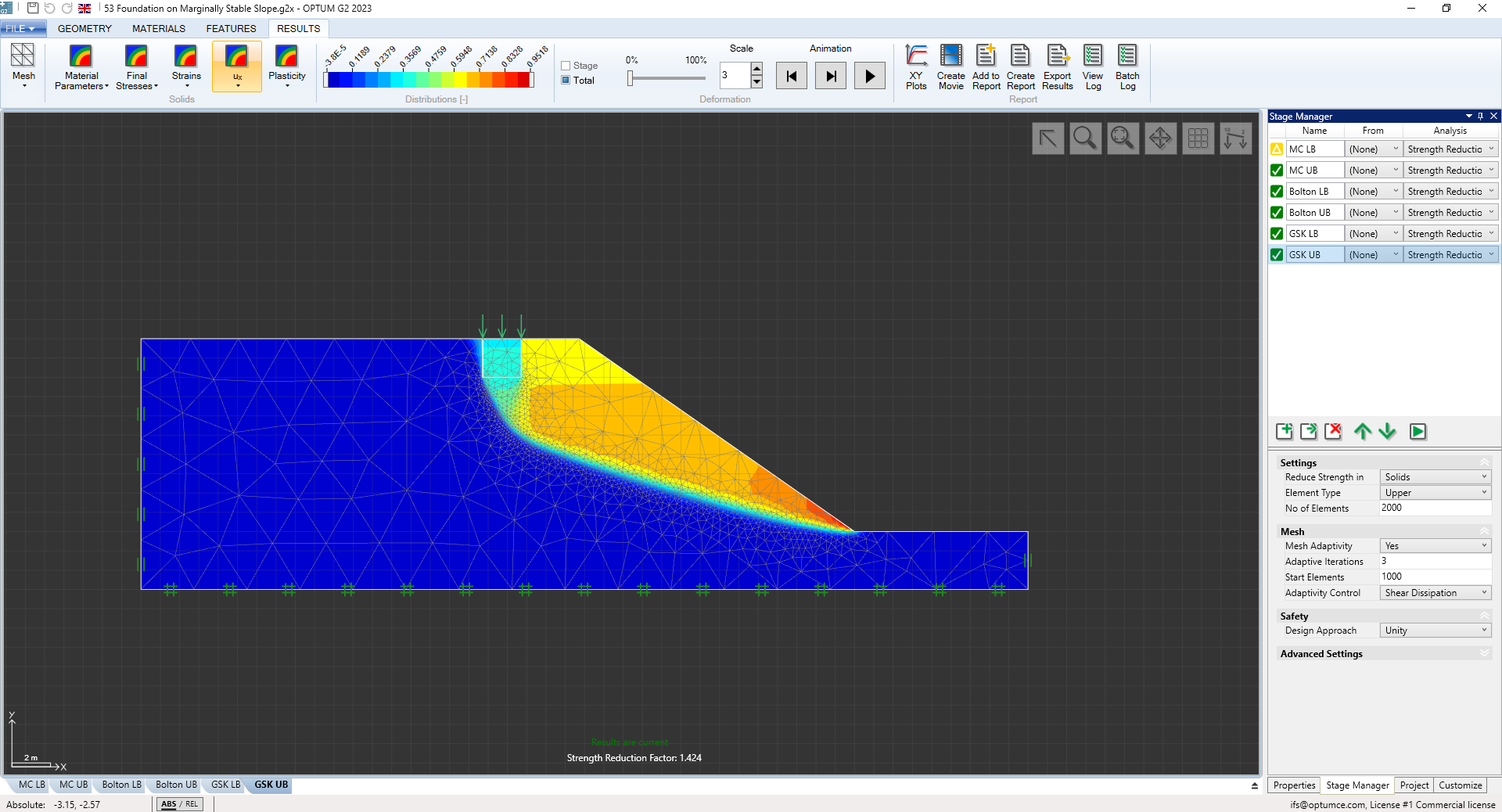Image resolution: width=1502 pixels, height=812 pixels.
Task: Switch to the Bolton UB stage tab
Action: [176, 785]
